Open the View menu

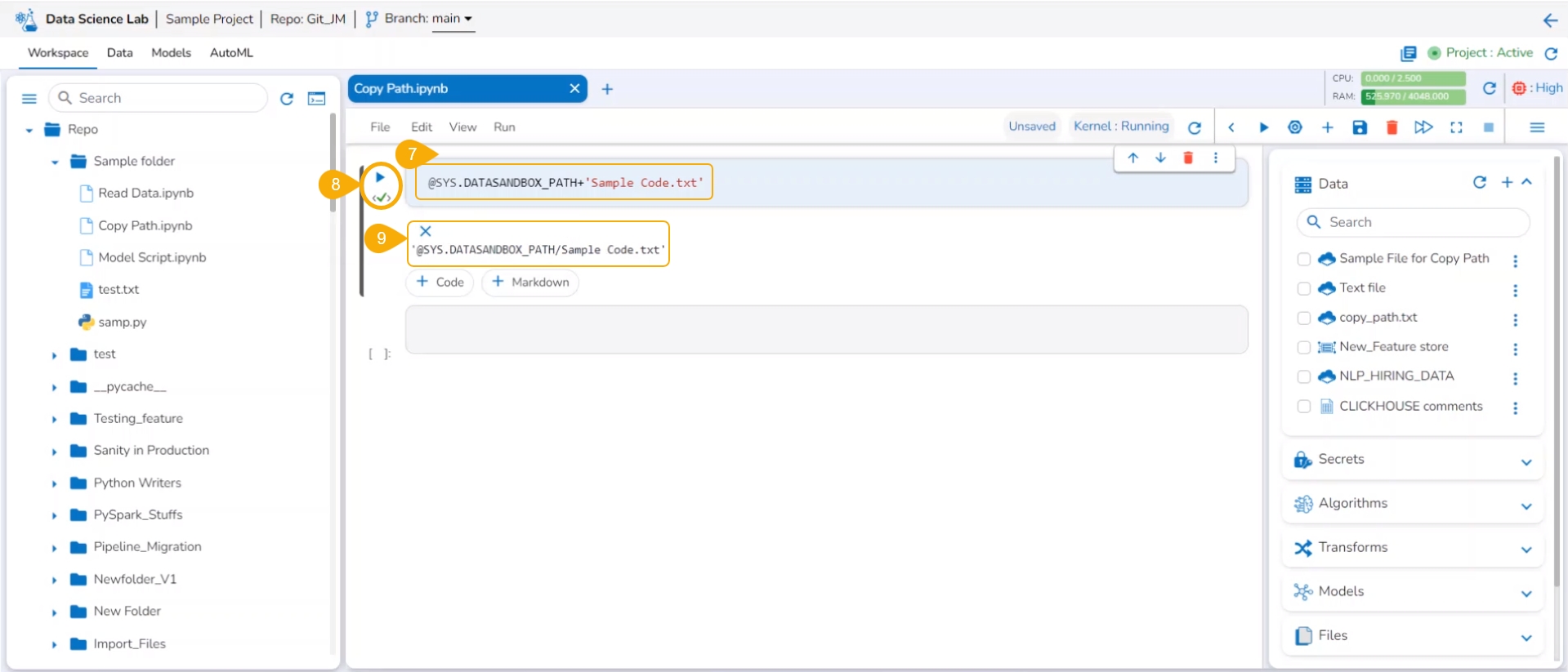coord(462,127)
